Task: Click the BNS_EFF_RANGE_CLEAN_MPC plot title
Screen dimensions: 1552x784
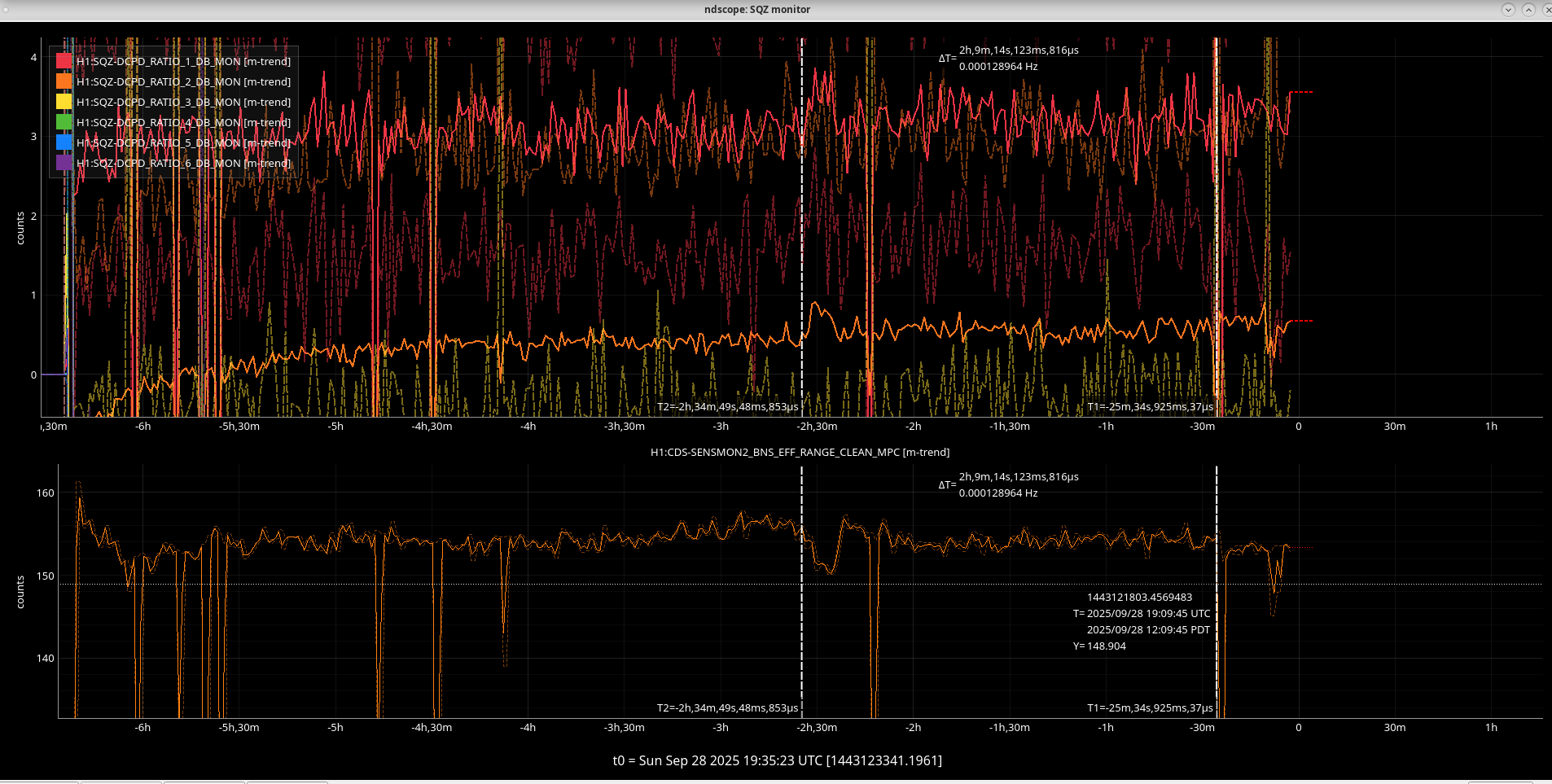Action: (800, 452)
